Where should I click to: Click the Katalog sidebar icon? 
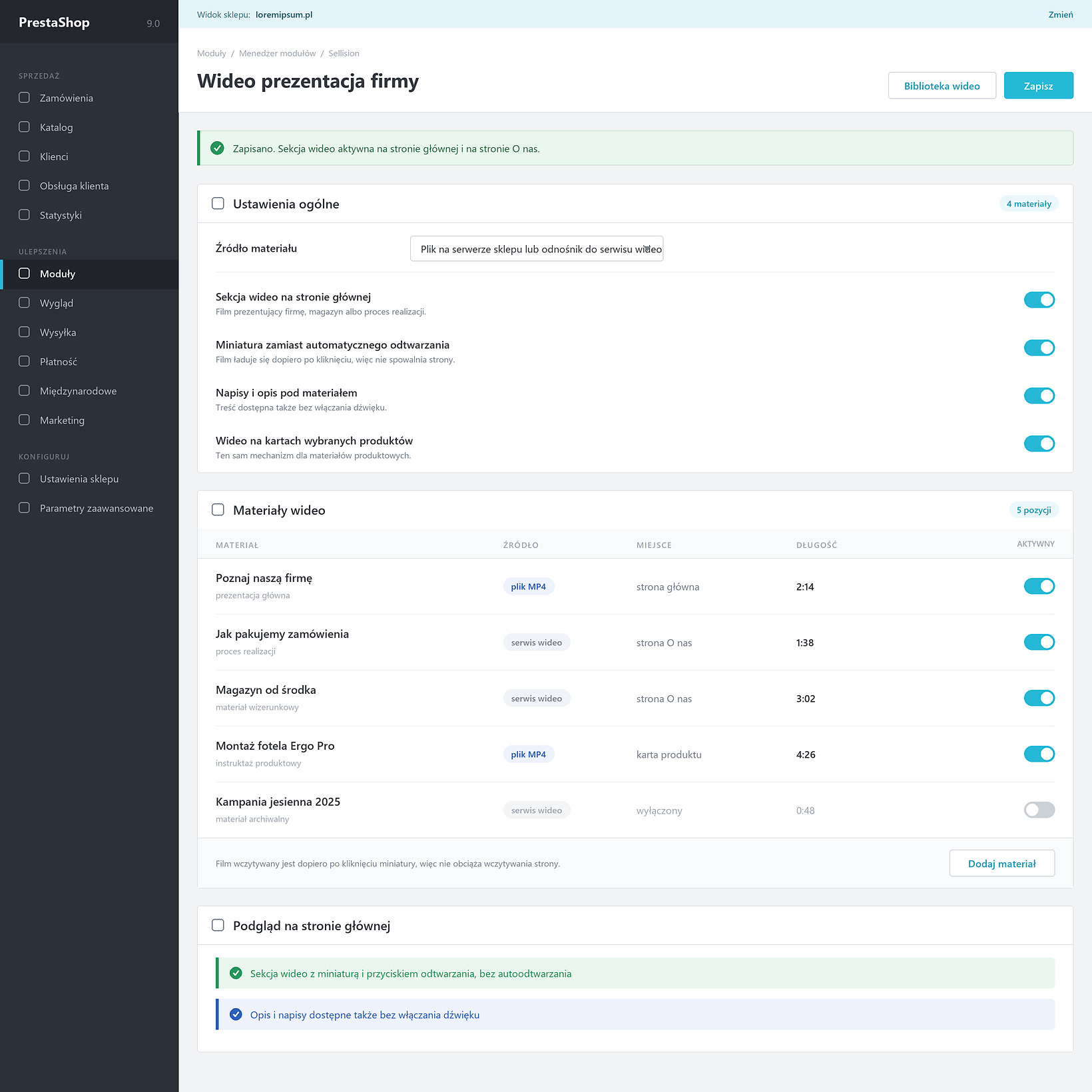tap(24, 127)
